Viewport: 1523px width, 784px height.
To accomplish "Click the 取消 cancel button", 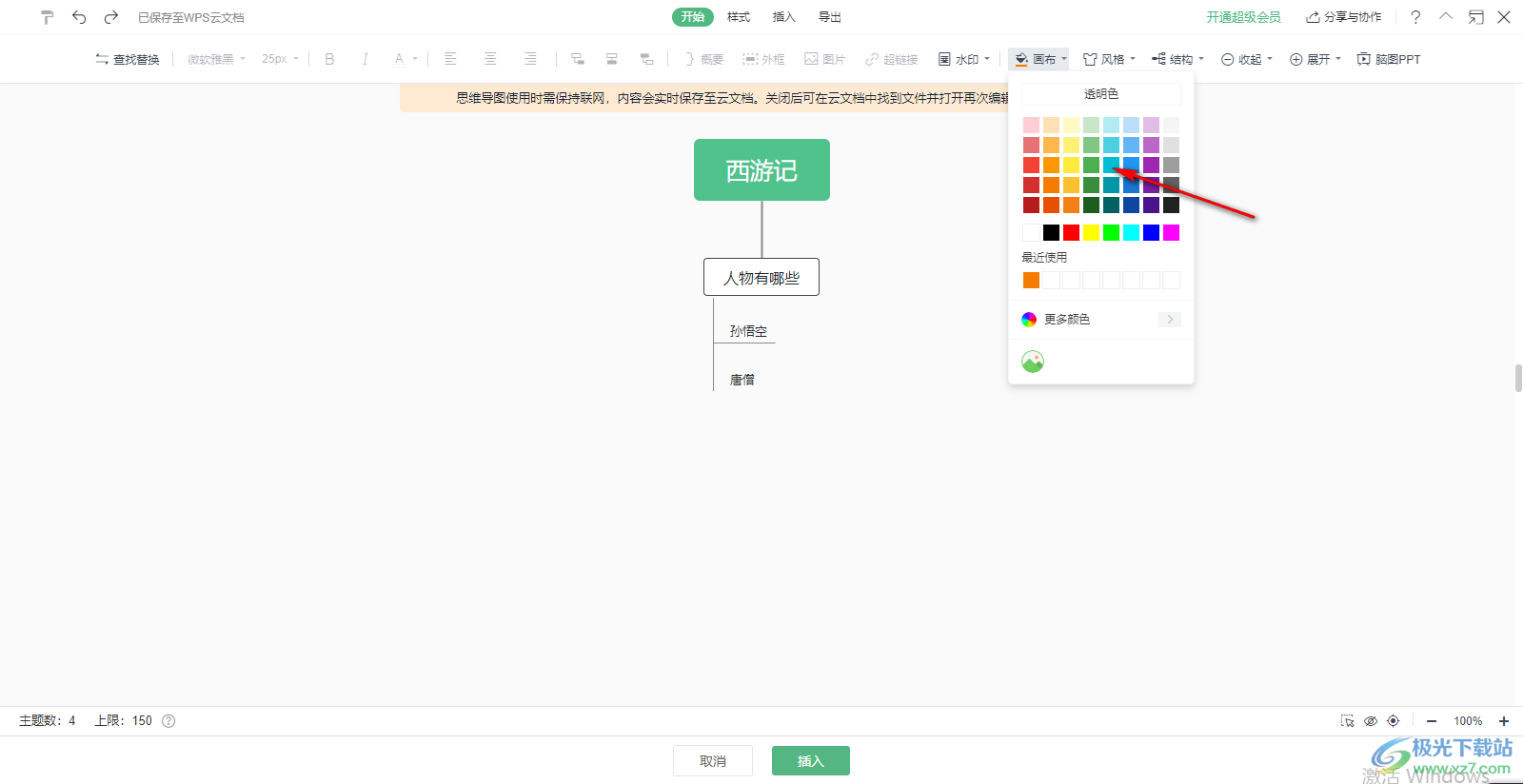I will tap(713, 761).
